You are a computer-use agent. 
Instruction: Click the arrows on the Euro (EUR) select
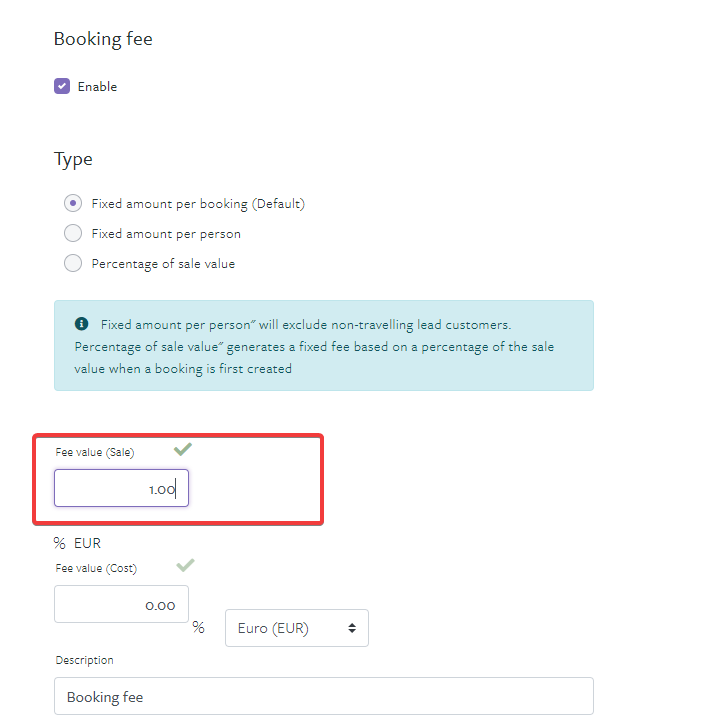tap(352, 628)
